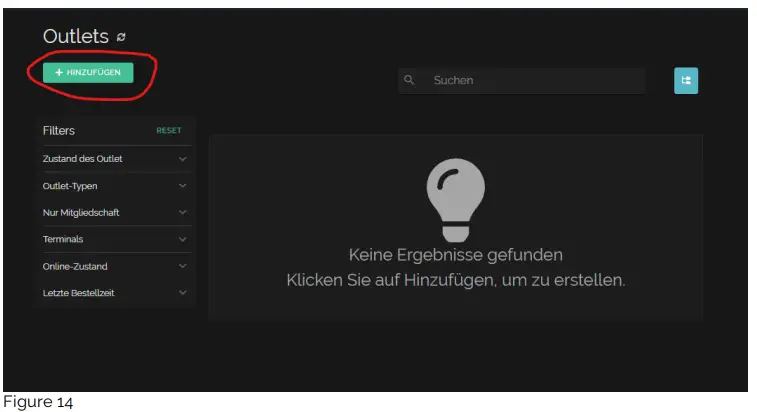
Task: Expand the Terminals filter
Action: coord(115,239)
